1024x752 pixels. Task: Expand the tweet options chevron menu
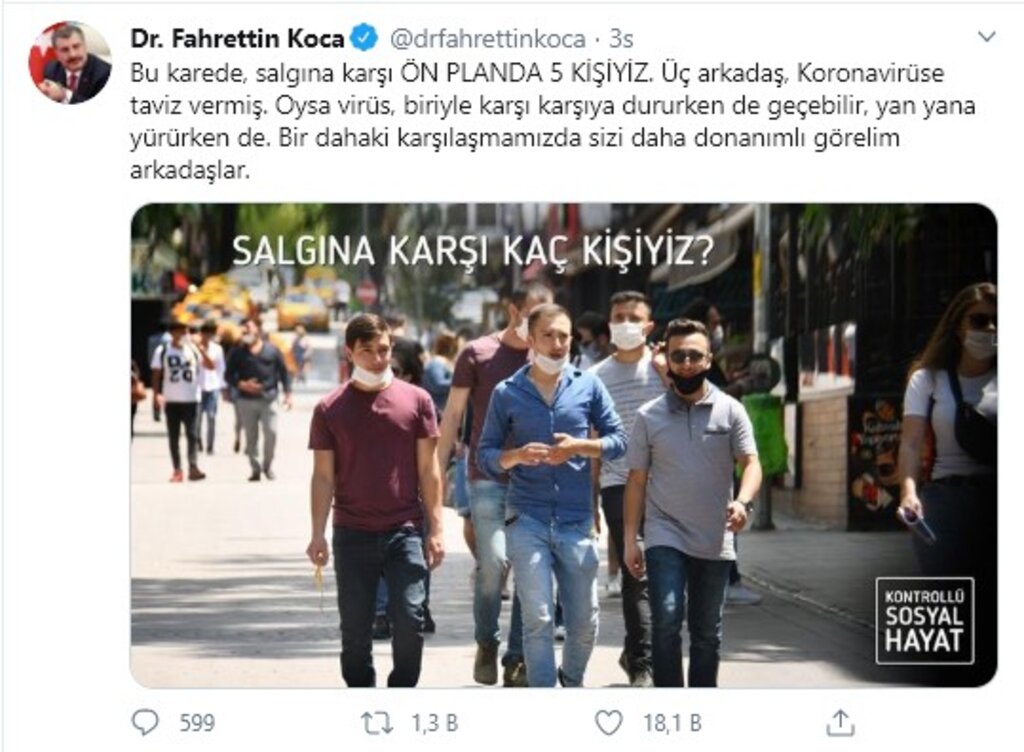coord(987,37)
